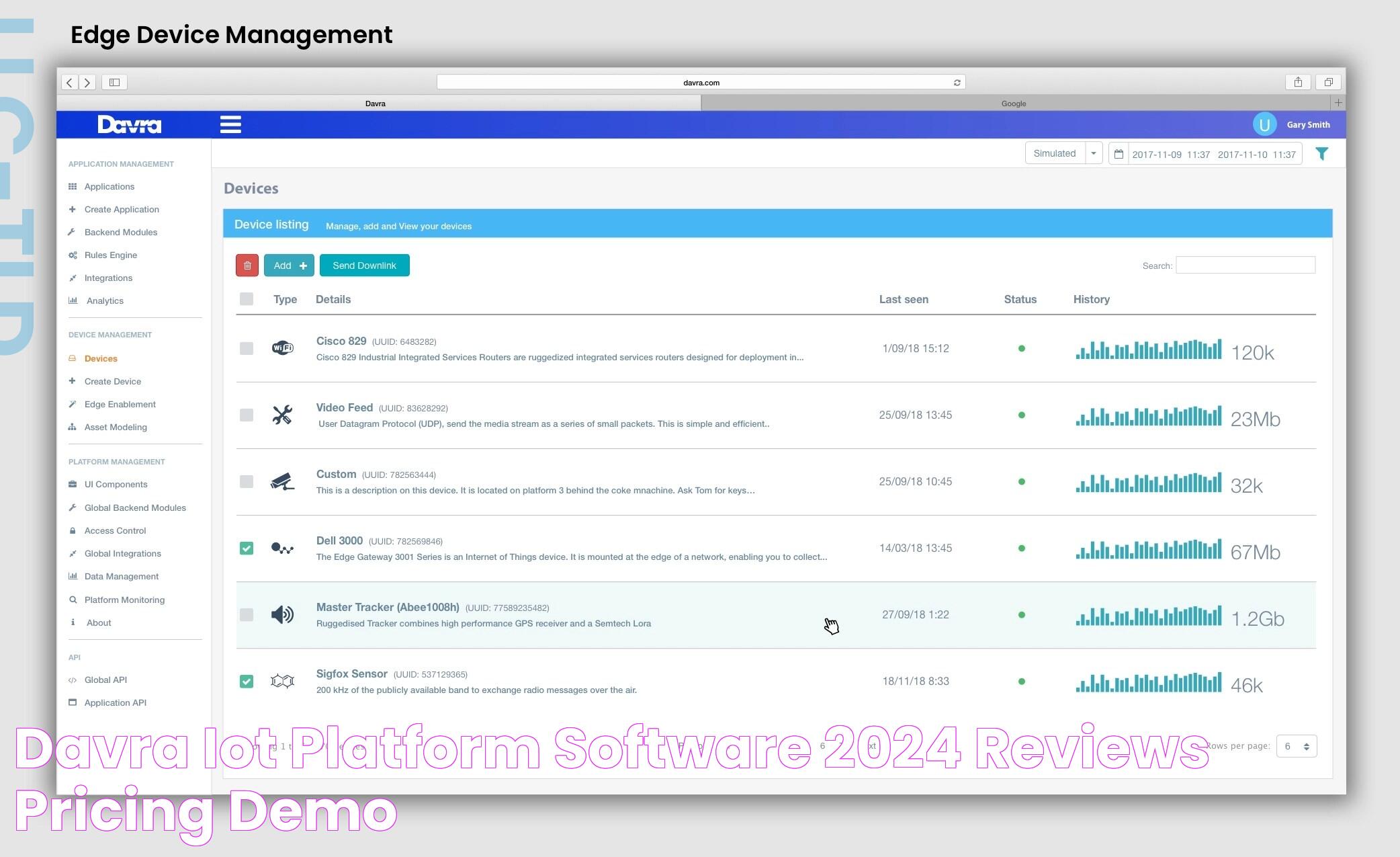Open the Cisco 829 device link
Viewport: 1400px width, 857px height.
[x=341, y=341]
